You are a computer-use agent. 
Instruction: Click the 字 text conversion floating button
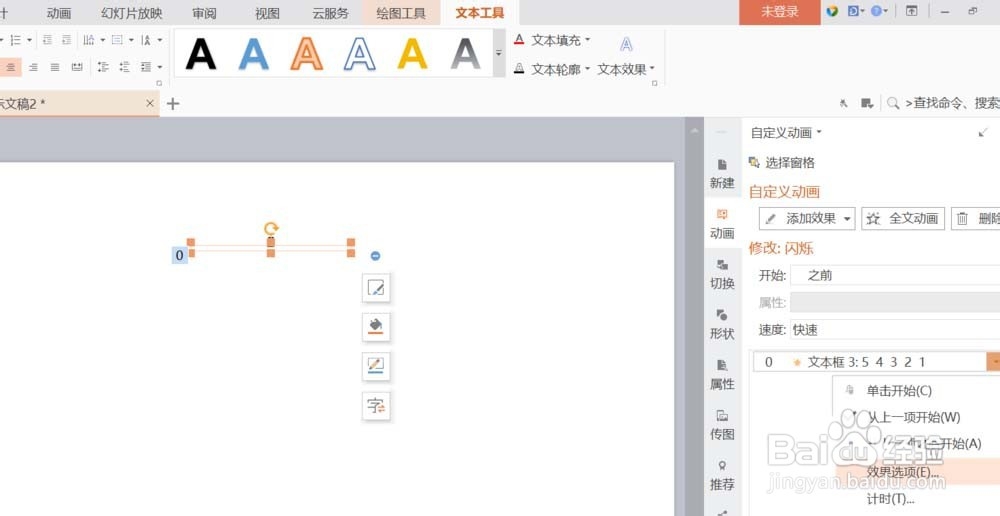coord(376,406)
